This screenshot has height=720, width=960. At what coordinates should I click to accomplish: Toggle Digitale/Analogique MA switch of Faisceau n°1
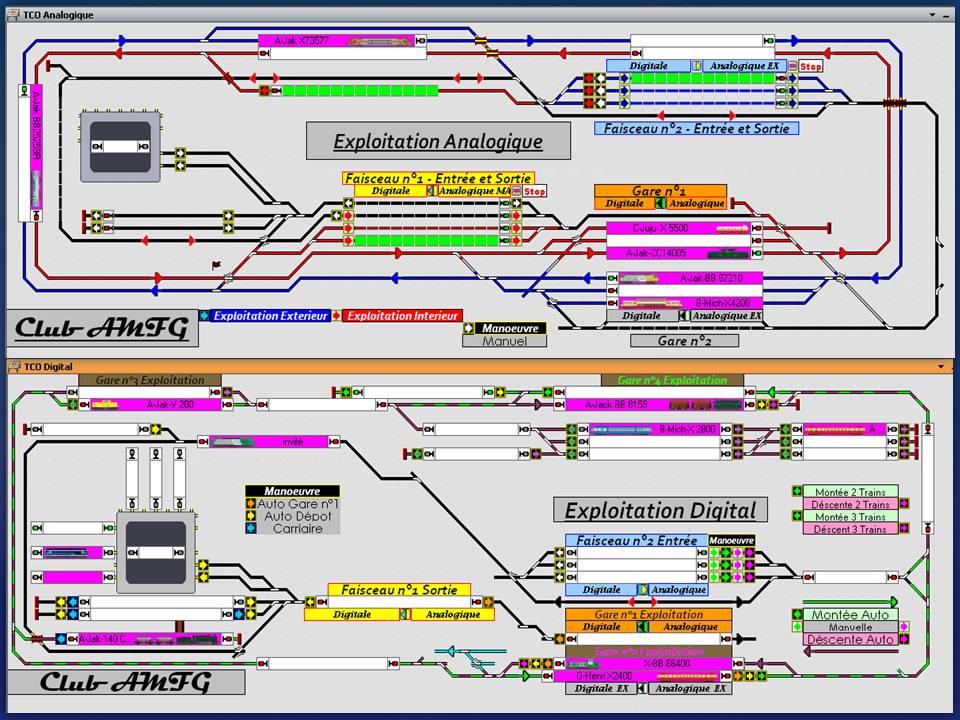tap(431, 191)
